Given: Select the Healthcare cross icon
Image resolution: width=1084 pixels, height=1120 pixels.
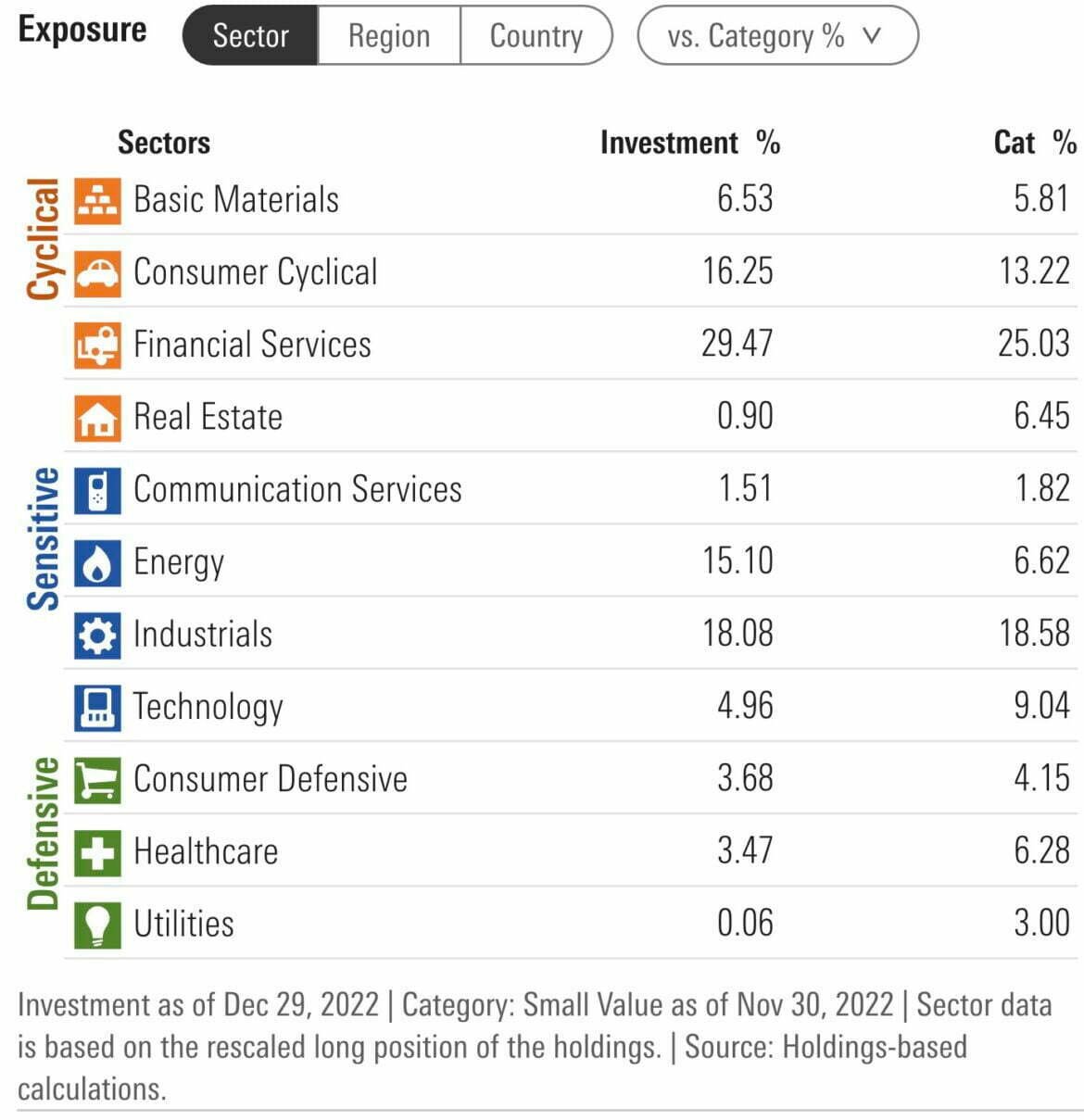Looking at the screenshot, I should coord(96,850).
